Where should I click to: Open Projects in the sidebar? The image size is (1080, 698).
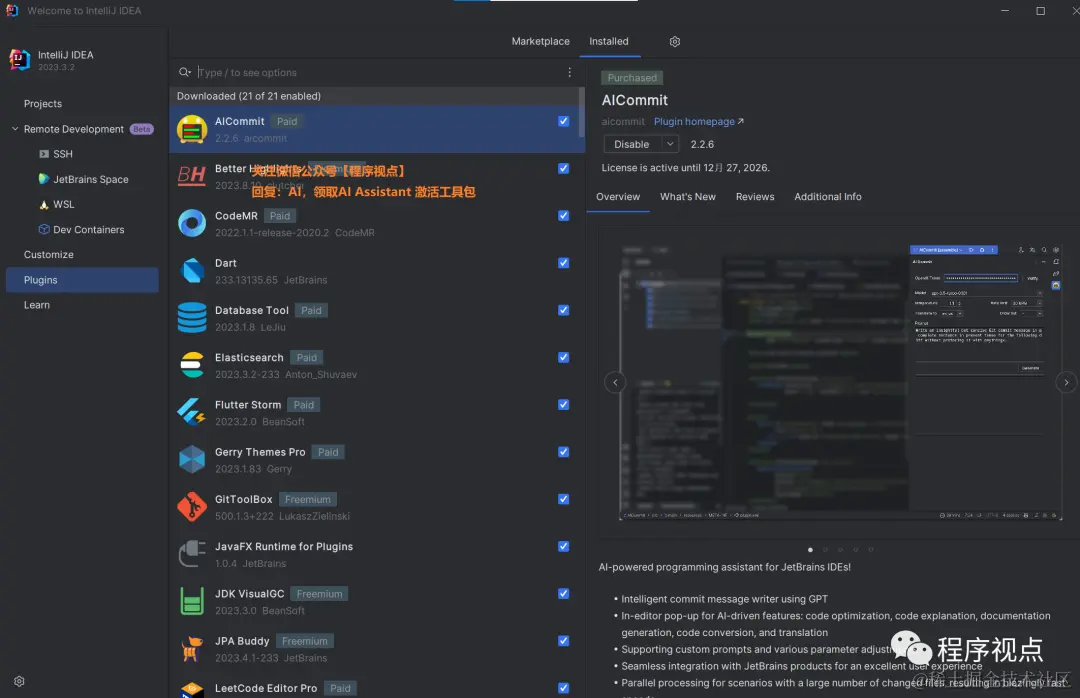point(43,104)
